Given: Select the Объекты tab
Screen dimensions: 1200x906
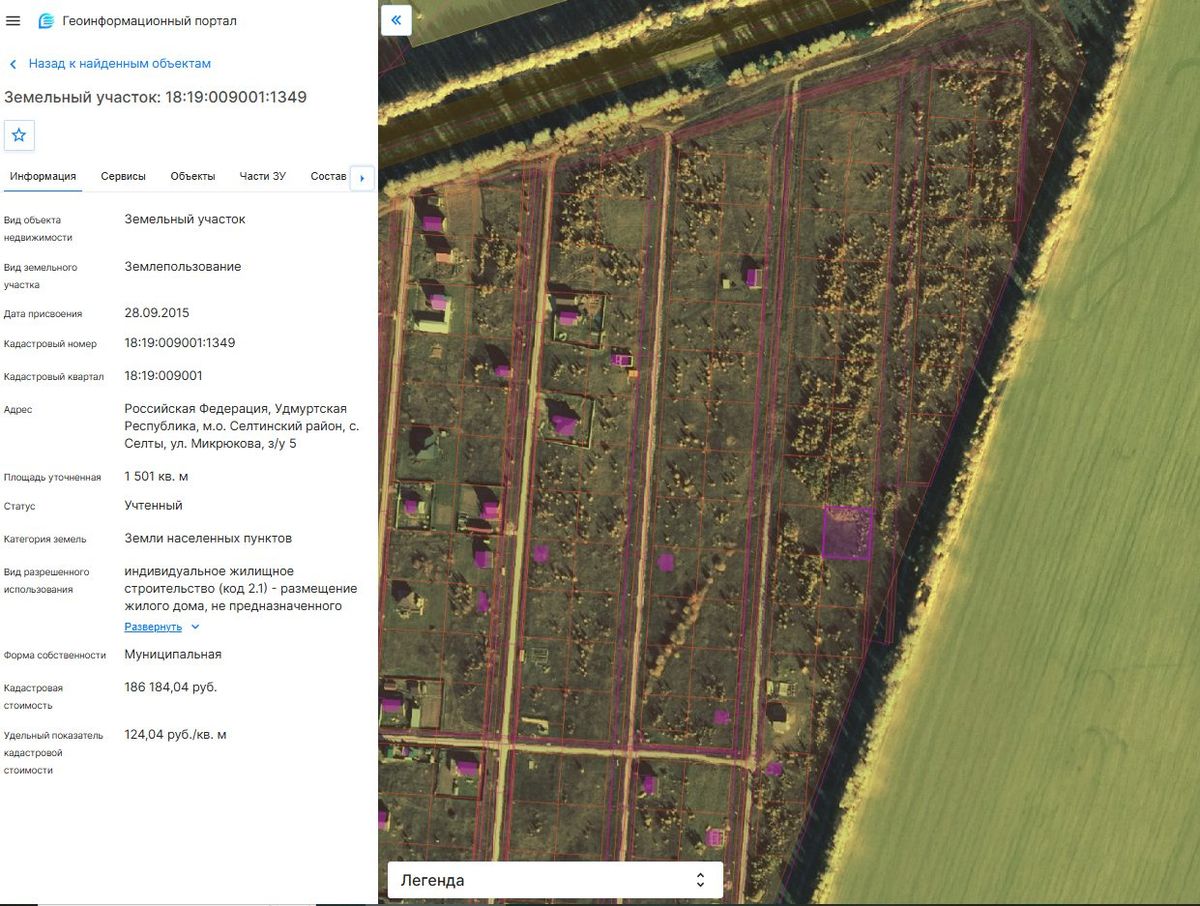Looking at the screenshot, I should pos(193,176).
